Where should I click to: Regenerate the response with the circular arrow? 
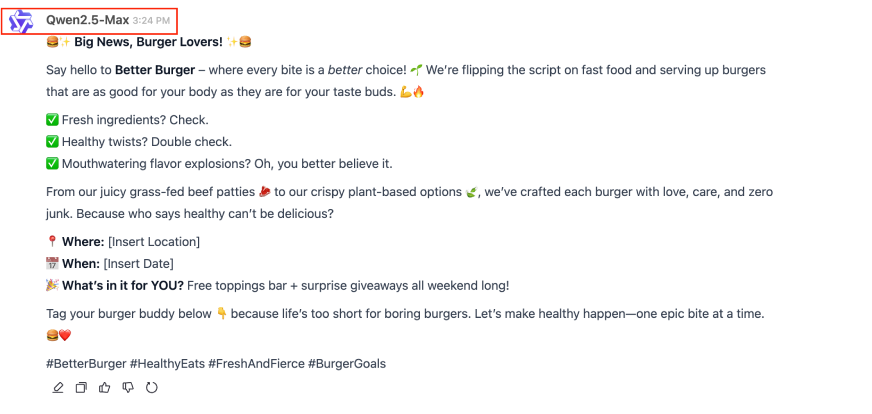coord(152,388)
